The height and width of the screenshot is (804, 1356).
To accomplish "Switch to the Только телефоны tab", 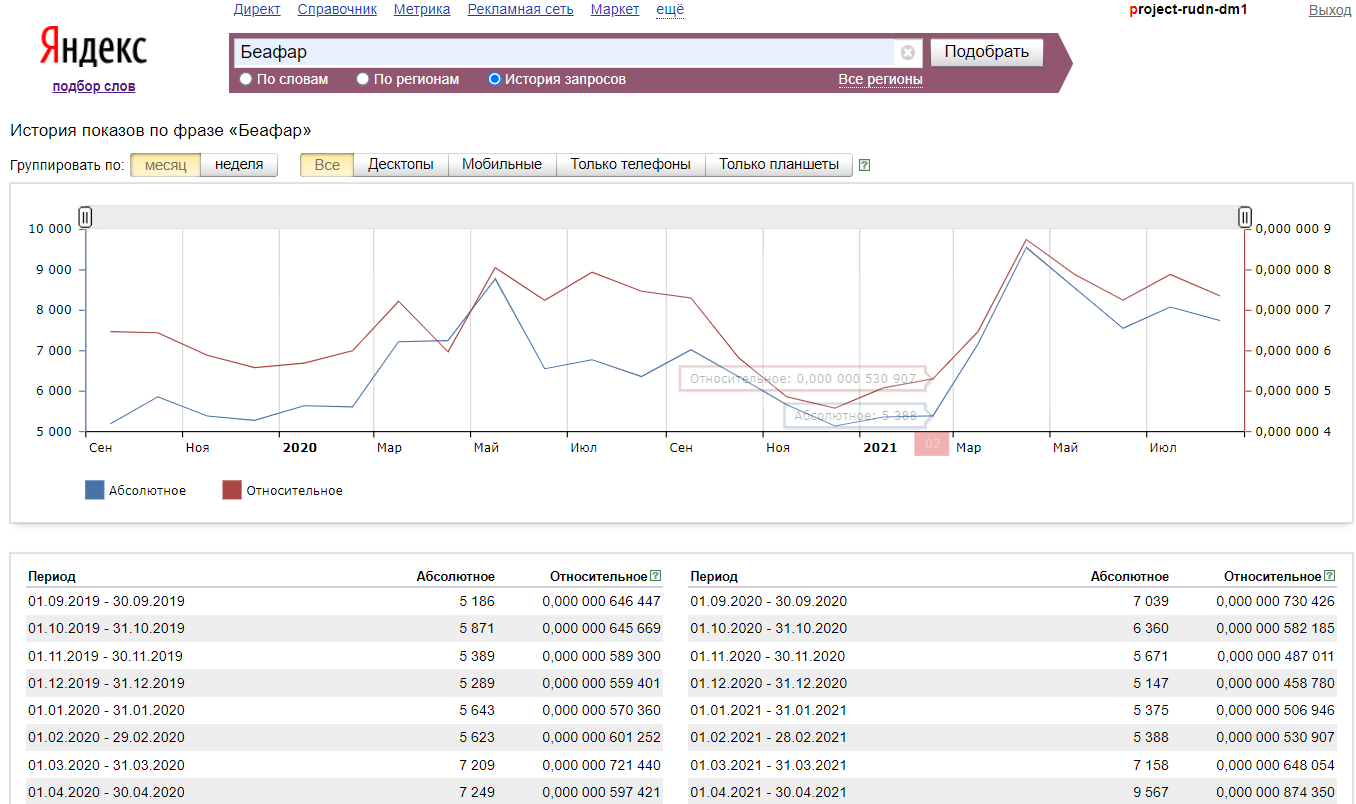I will tap(631, 165).
